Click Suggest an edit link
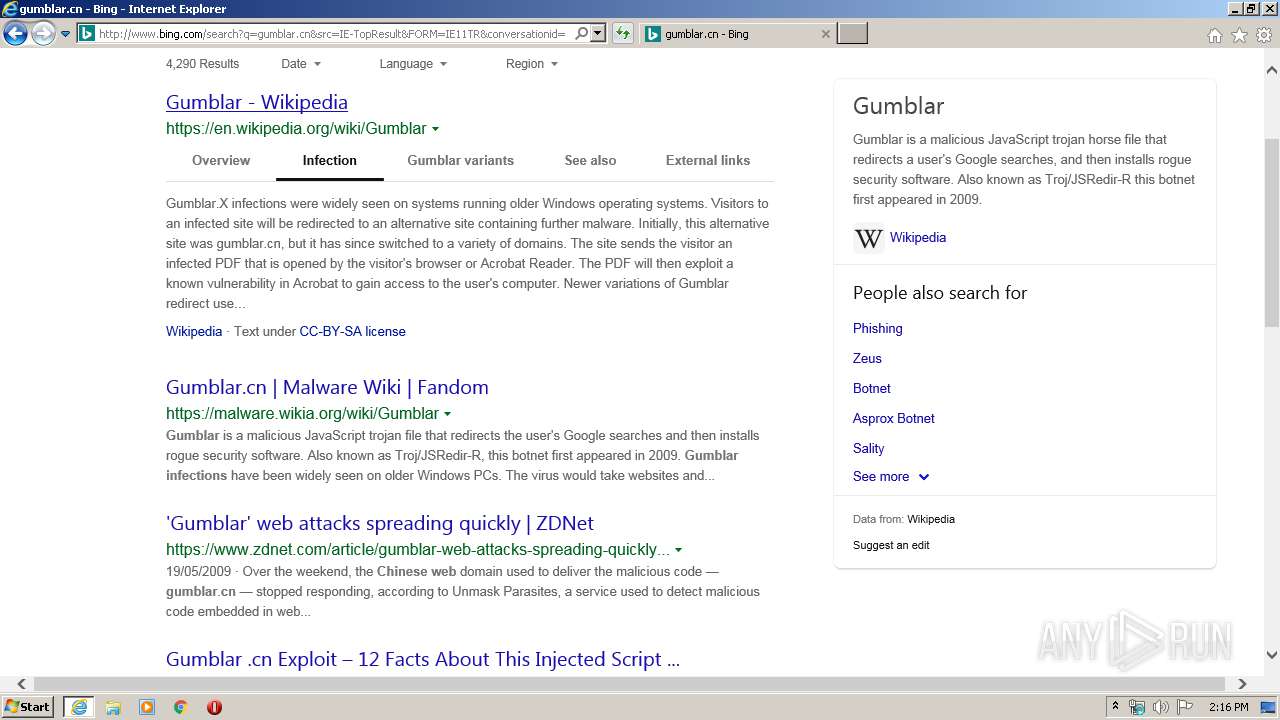1280x720 pixels. point(891,545)
